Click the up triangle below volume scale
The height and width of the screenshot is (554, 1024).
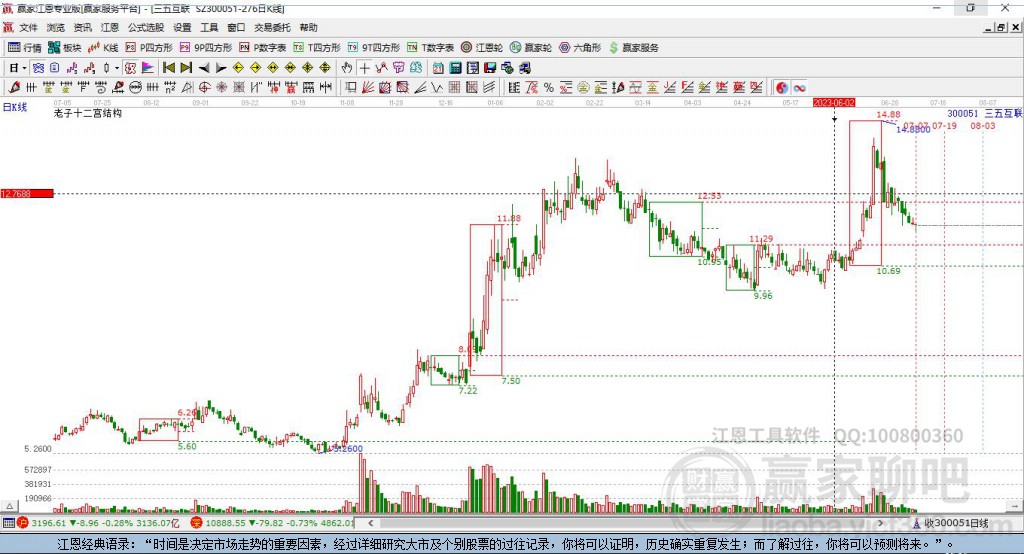pyautogui.click(x=9, y=506)
